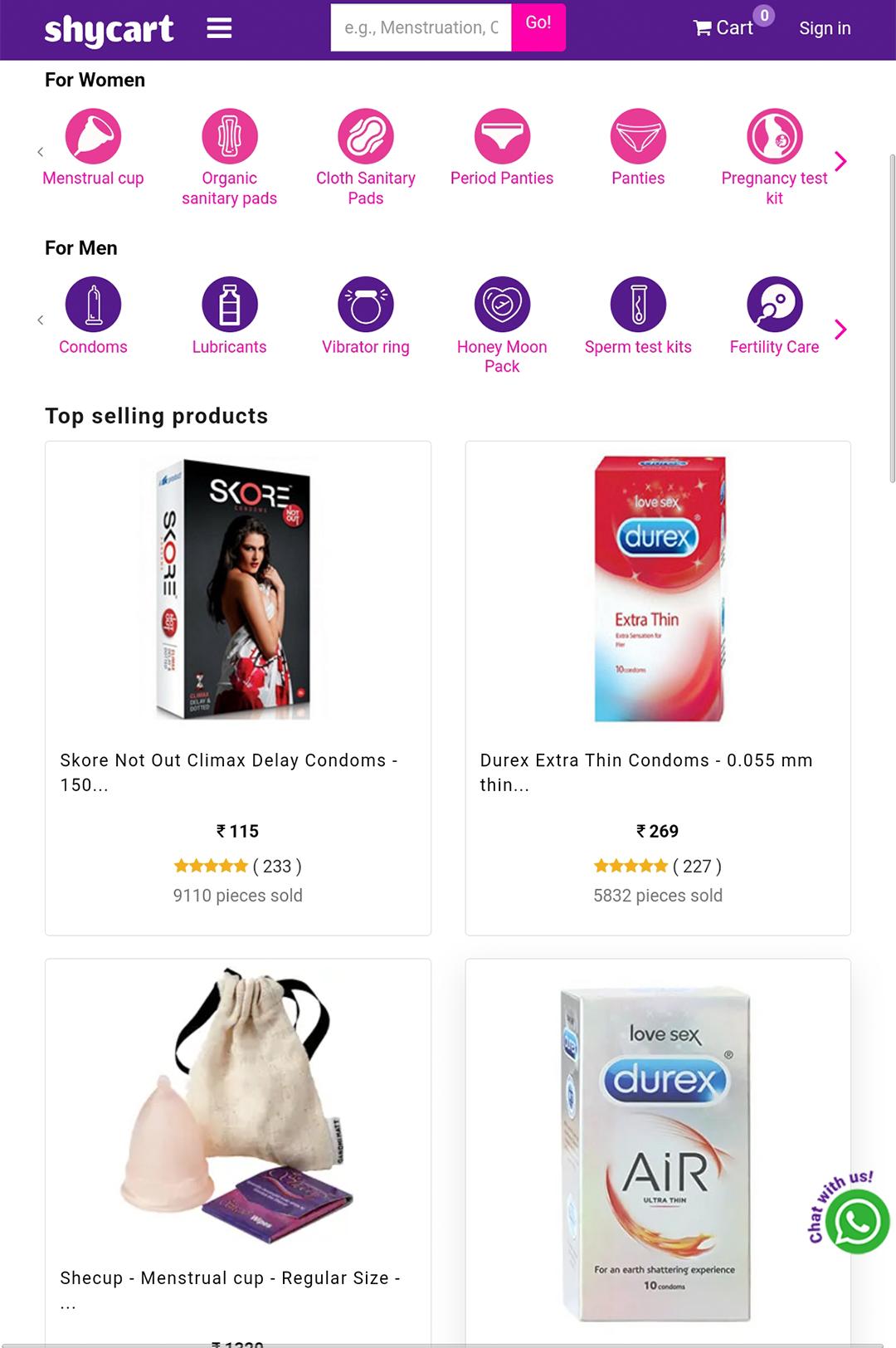Viewport: 896px width, 1348px height.
Task: Open Skore Not Out condoms product image
Action: 237,589
